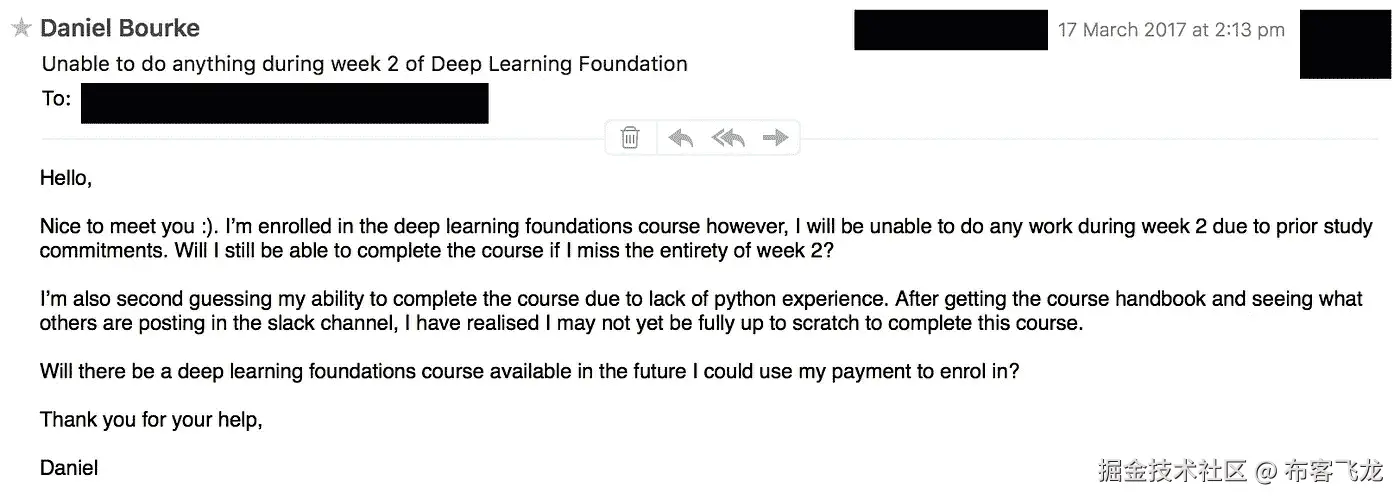Reply to the sender with the single-arrow icon
This screenshot has height=501, width=1400.
point(681,138)
